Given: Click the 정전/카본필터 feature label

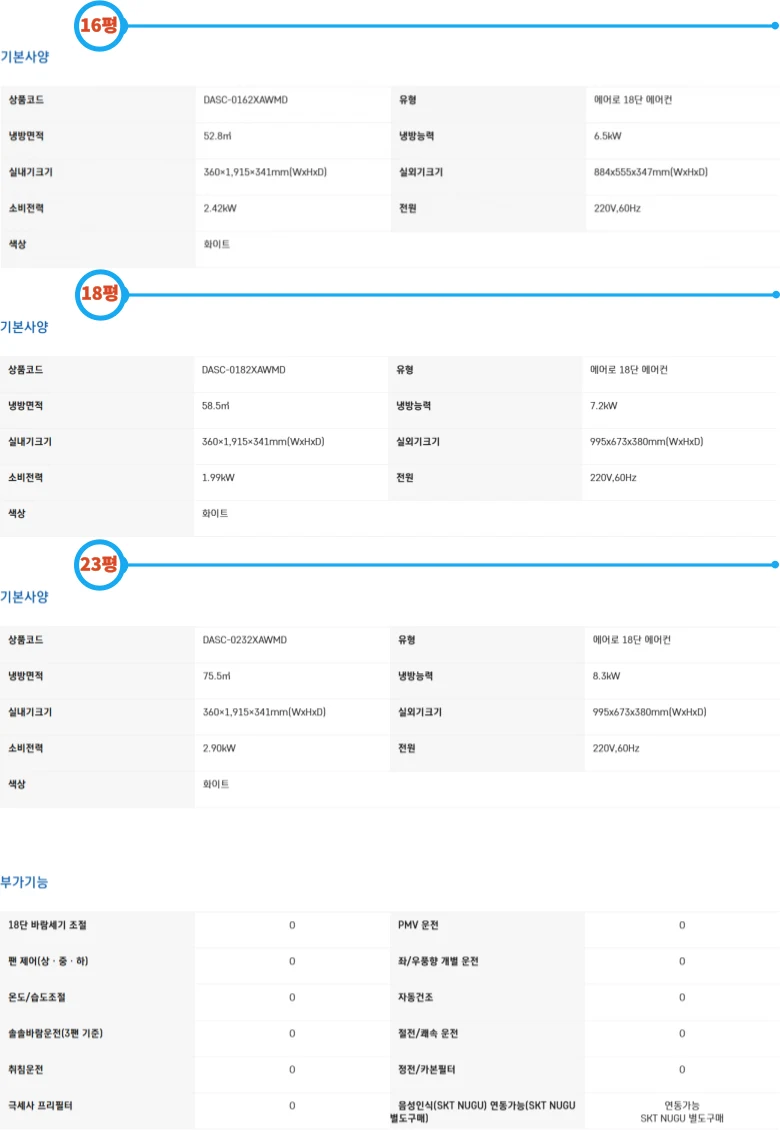Looking at the screenshot, I should click(427, 1069).
